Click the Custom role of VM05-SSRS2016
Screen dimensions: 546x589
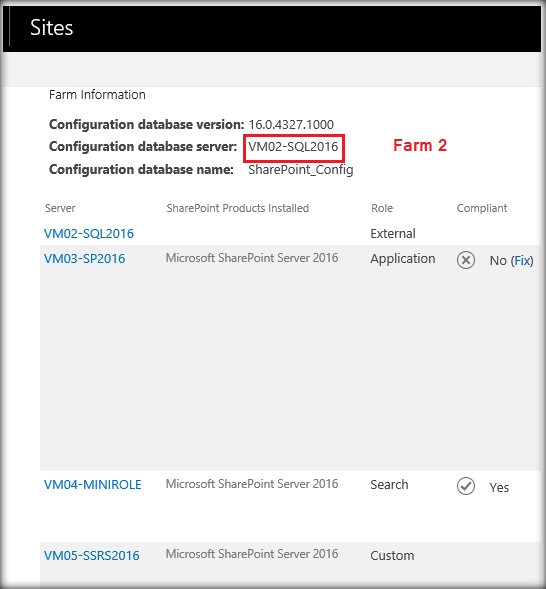tap(392, 555)
